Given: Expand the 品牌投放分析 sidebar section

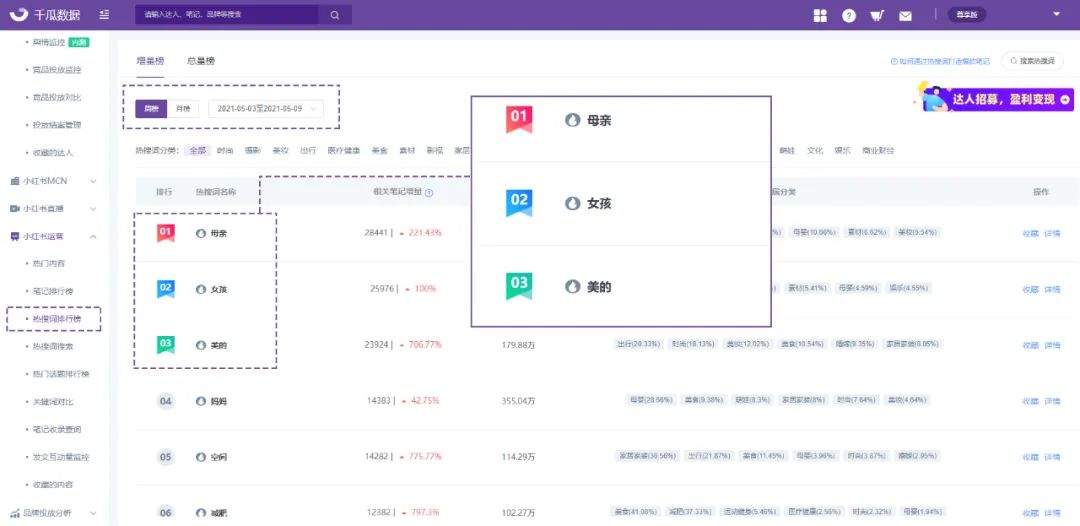Looking at the screenshot, I should coord(93,513).
